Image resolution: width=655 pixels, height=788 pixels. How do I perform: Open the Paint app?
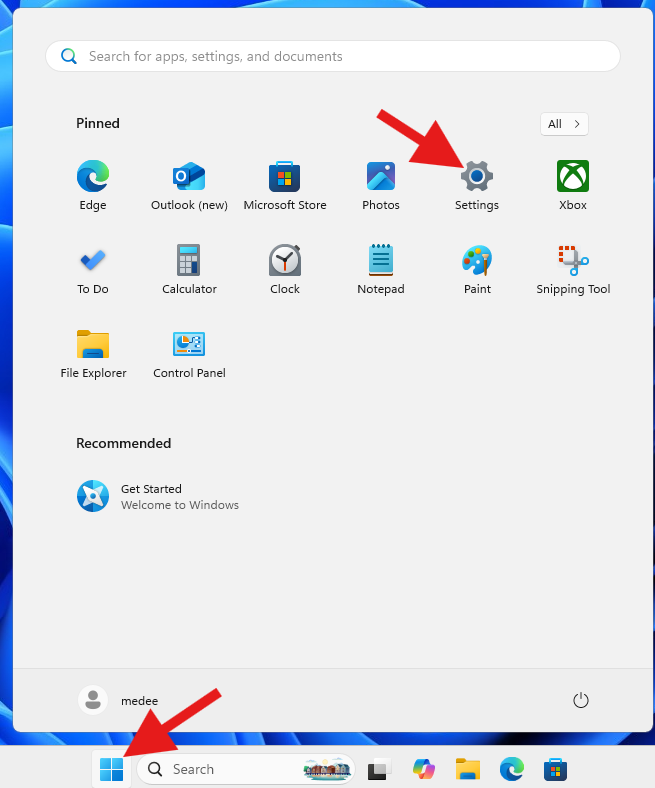click(477, 269)
